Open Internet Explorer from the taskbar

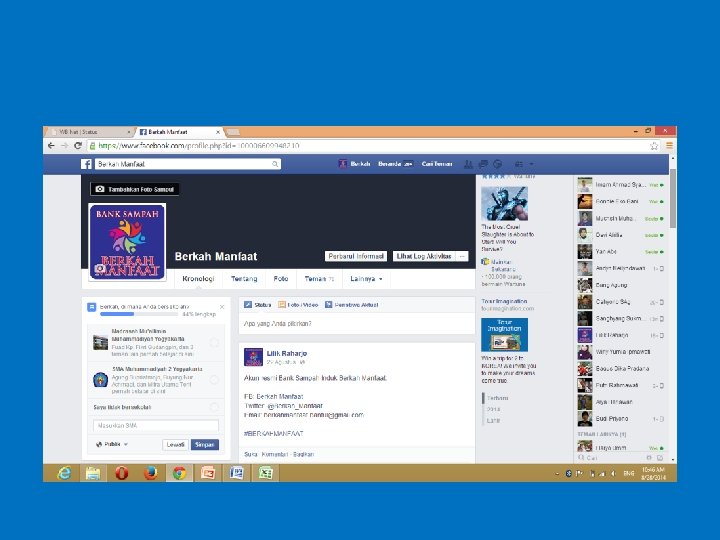64,473
